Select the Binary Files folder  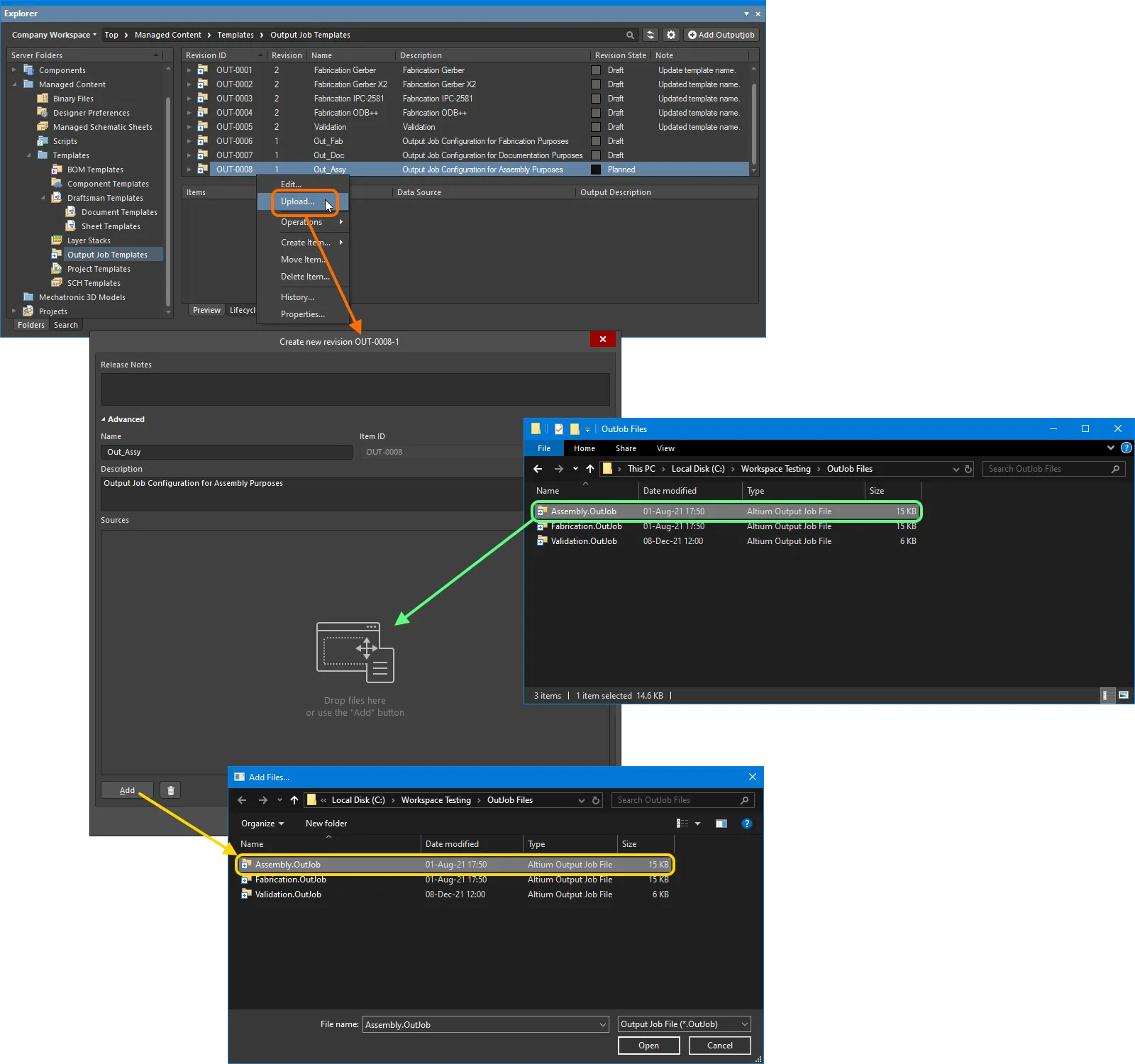coord(73,99)
